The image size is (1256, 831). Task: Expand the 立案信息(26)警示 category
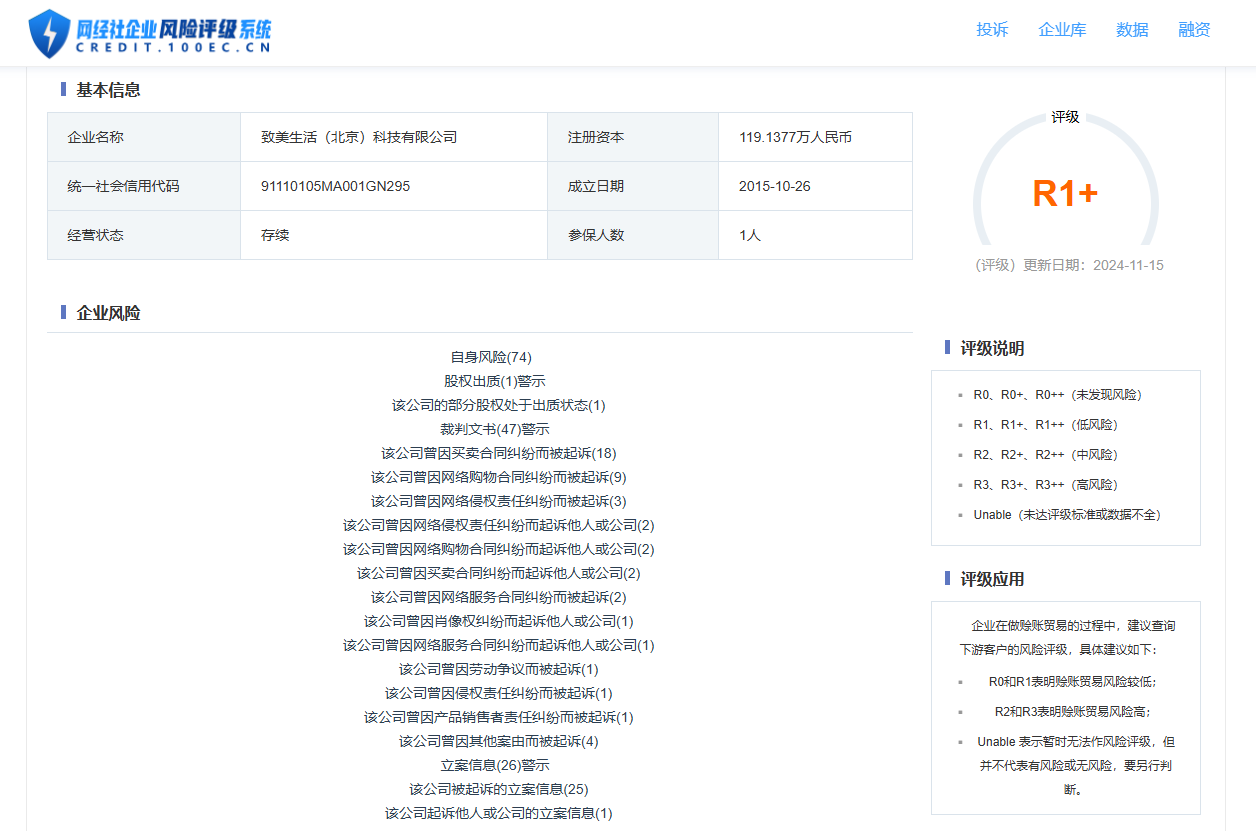pyautogui.click(x=494, y=765)
